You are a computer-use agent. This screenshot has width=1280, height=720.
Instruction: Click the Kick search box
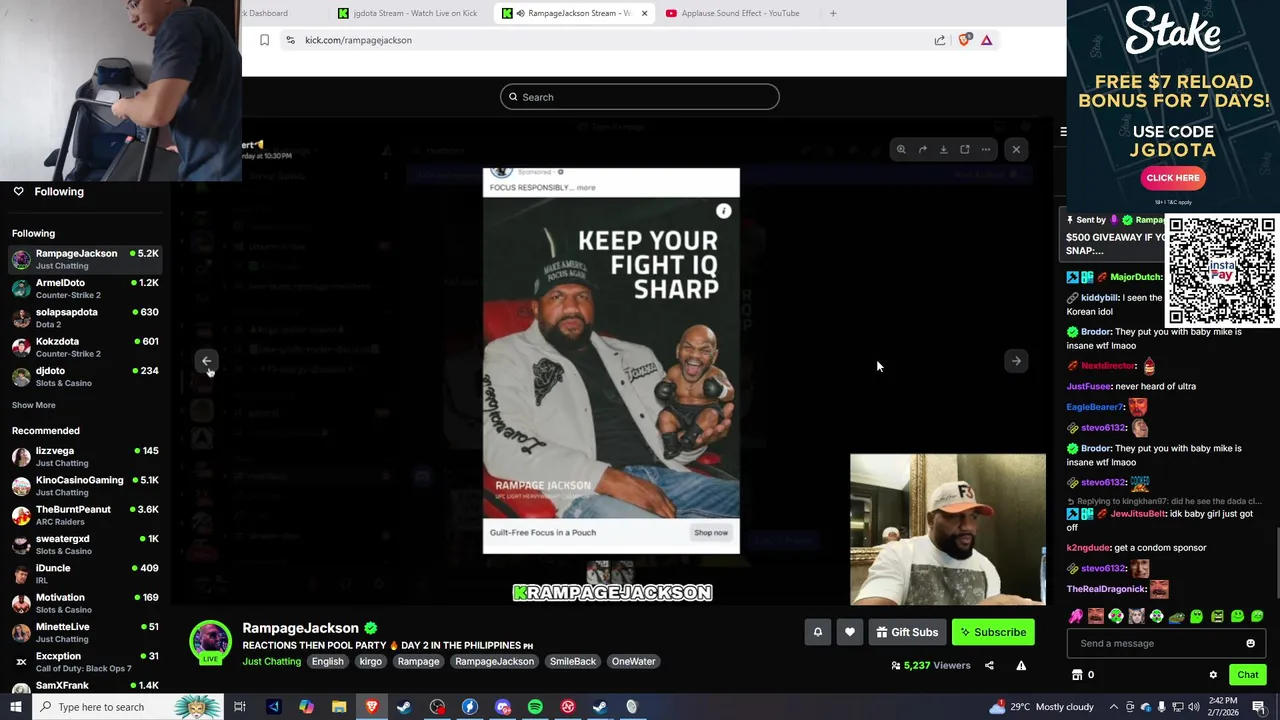(640, 97)
